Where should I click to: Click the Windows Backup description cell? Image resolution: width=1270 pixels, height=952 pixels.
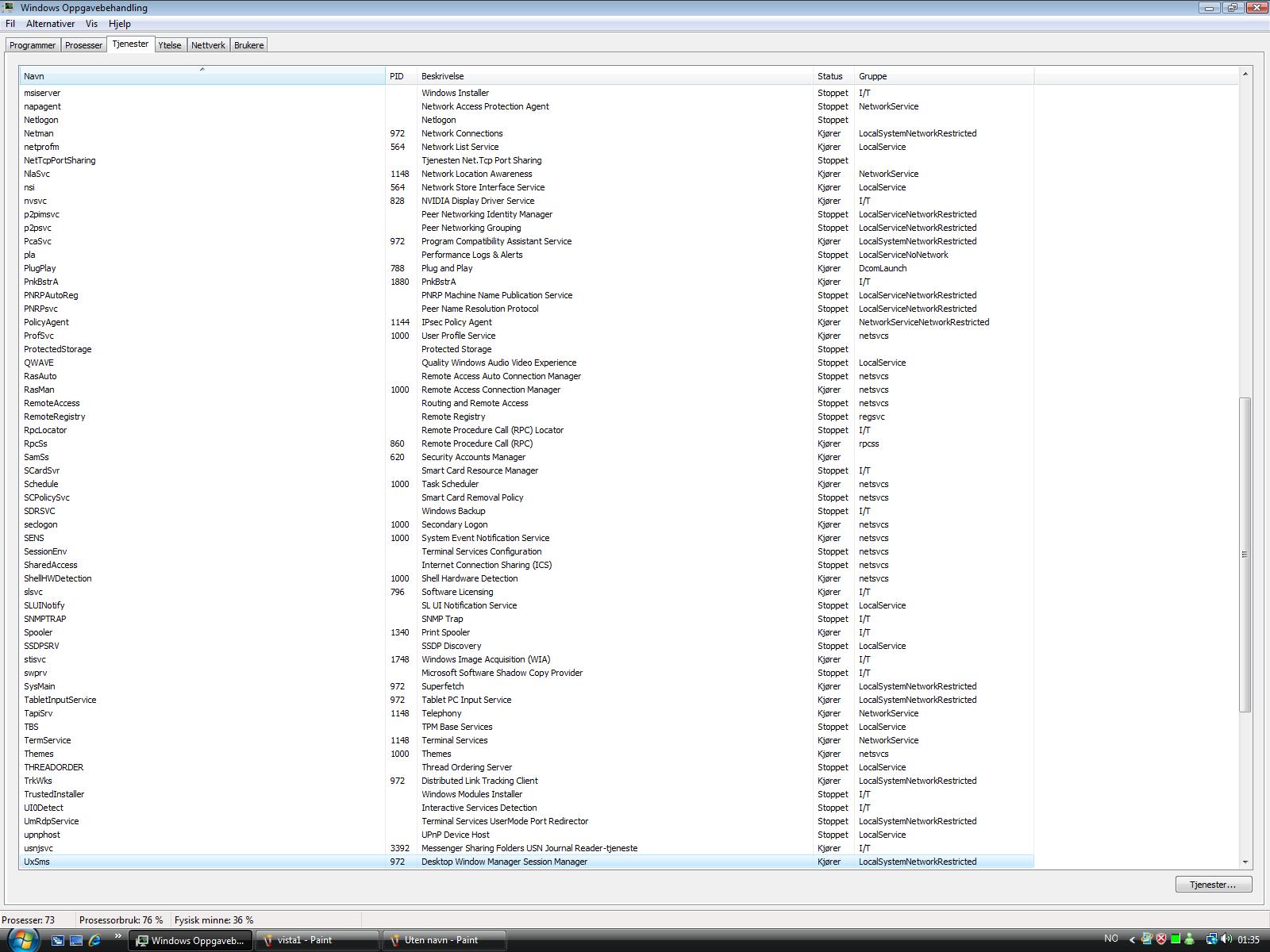(x=453, y=511)
